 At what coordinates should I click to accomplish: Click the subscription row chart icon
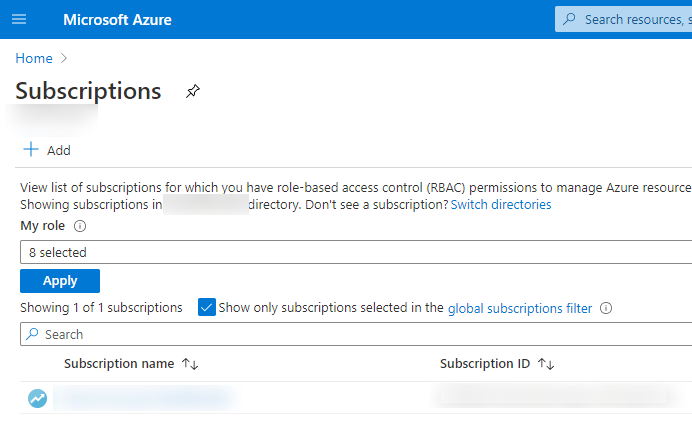click(38, 398)
